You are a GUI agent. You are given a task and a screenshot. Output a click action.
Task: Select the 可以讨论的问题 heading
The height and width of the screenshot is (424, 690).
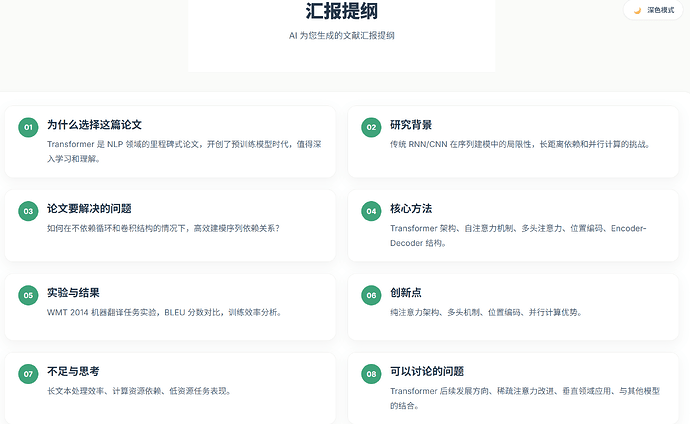pyautogui.click(x=427, y=371)
